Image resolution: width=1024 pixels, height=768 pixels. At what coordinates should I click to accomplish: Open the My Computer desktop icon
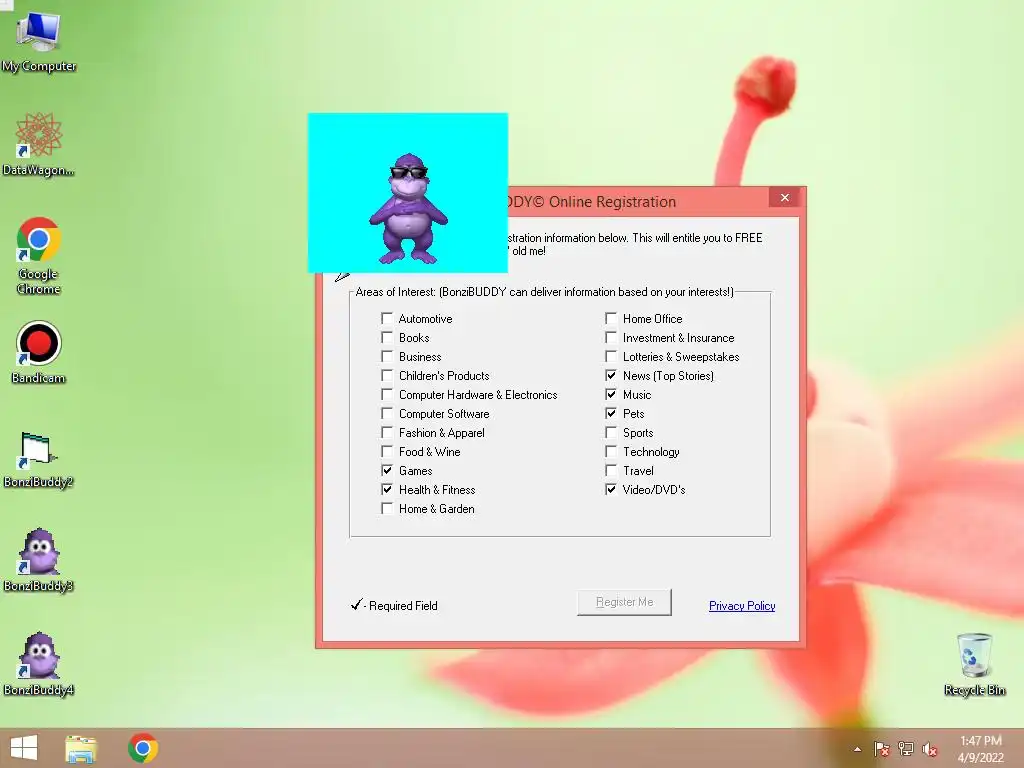(x=39, y=40)
